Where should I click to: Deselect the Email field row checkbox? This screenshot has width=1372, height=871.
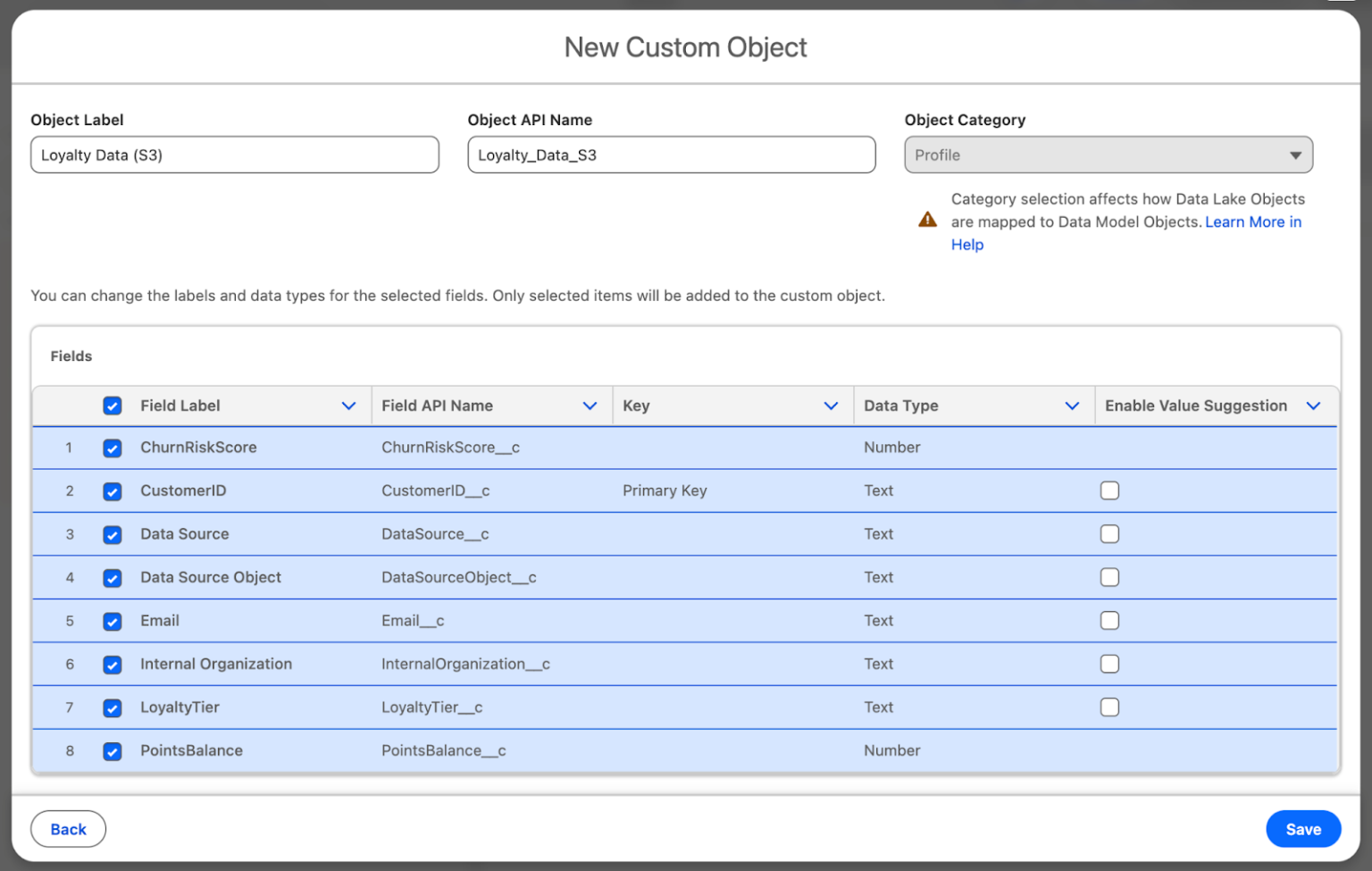click(113, 621)
